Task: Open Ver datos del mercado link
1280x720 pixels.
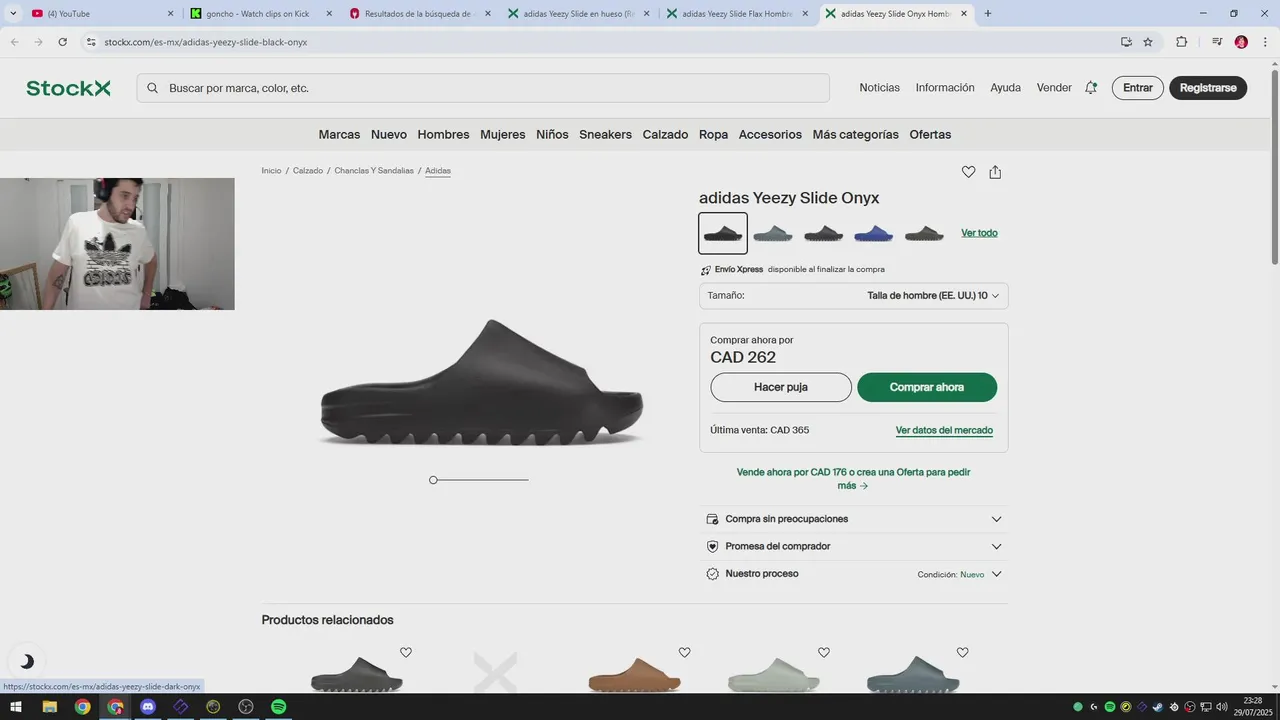Action: click(x=944, y=430)
